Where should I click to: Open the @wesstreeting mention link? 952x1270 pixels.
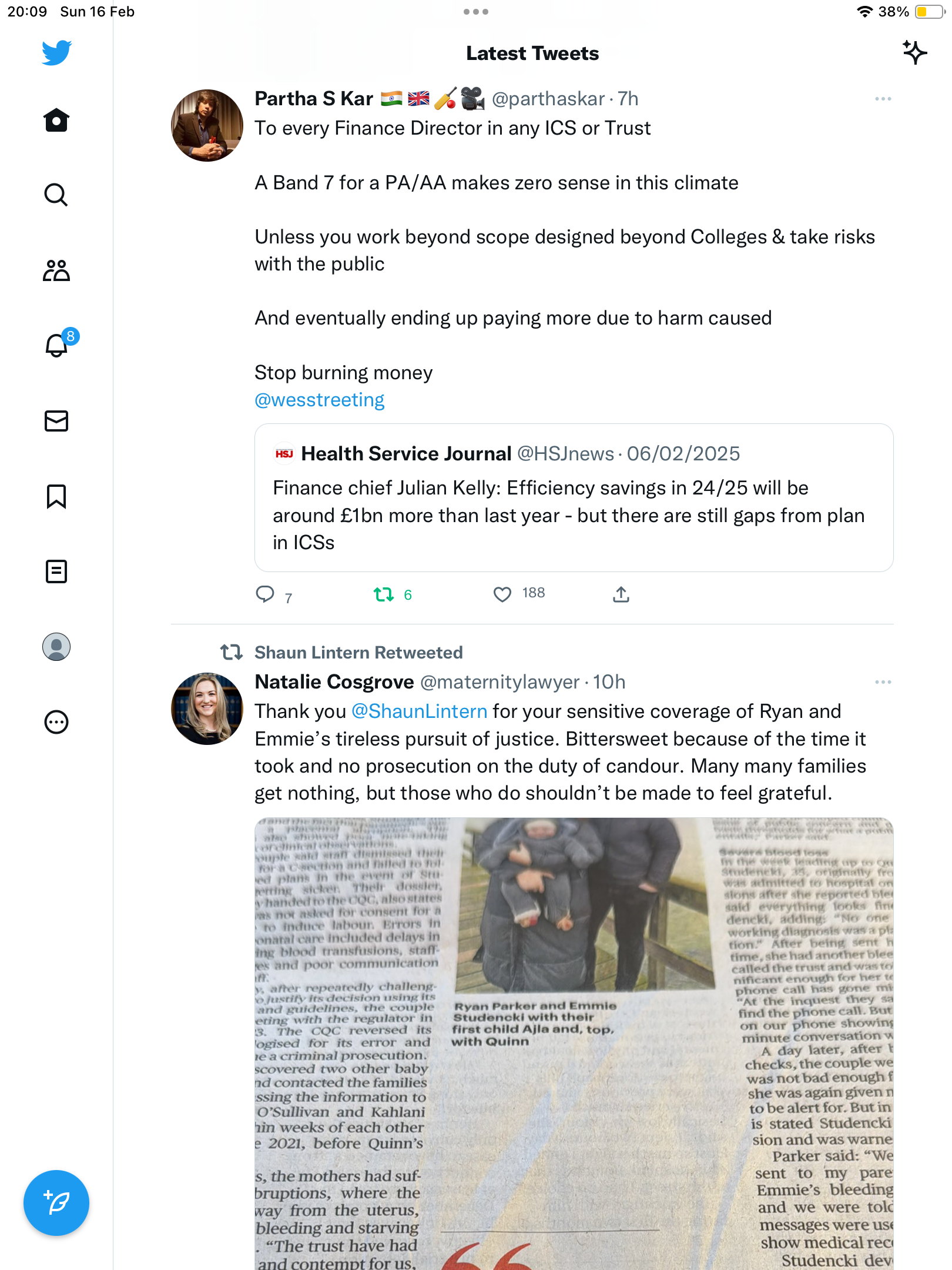(319, 400)
